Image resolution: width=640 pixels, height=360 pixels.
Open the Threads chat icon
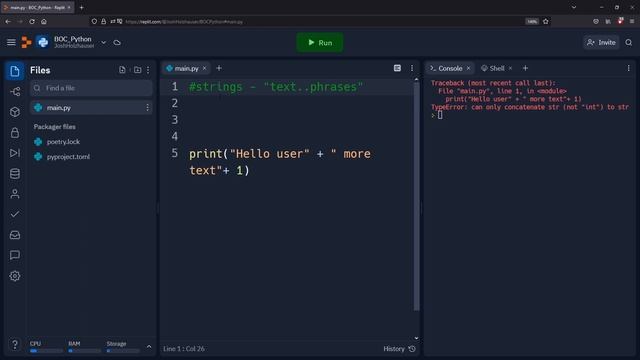[x=15, y=256]
